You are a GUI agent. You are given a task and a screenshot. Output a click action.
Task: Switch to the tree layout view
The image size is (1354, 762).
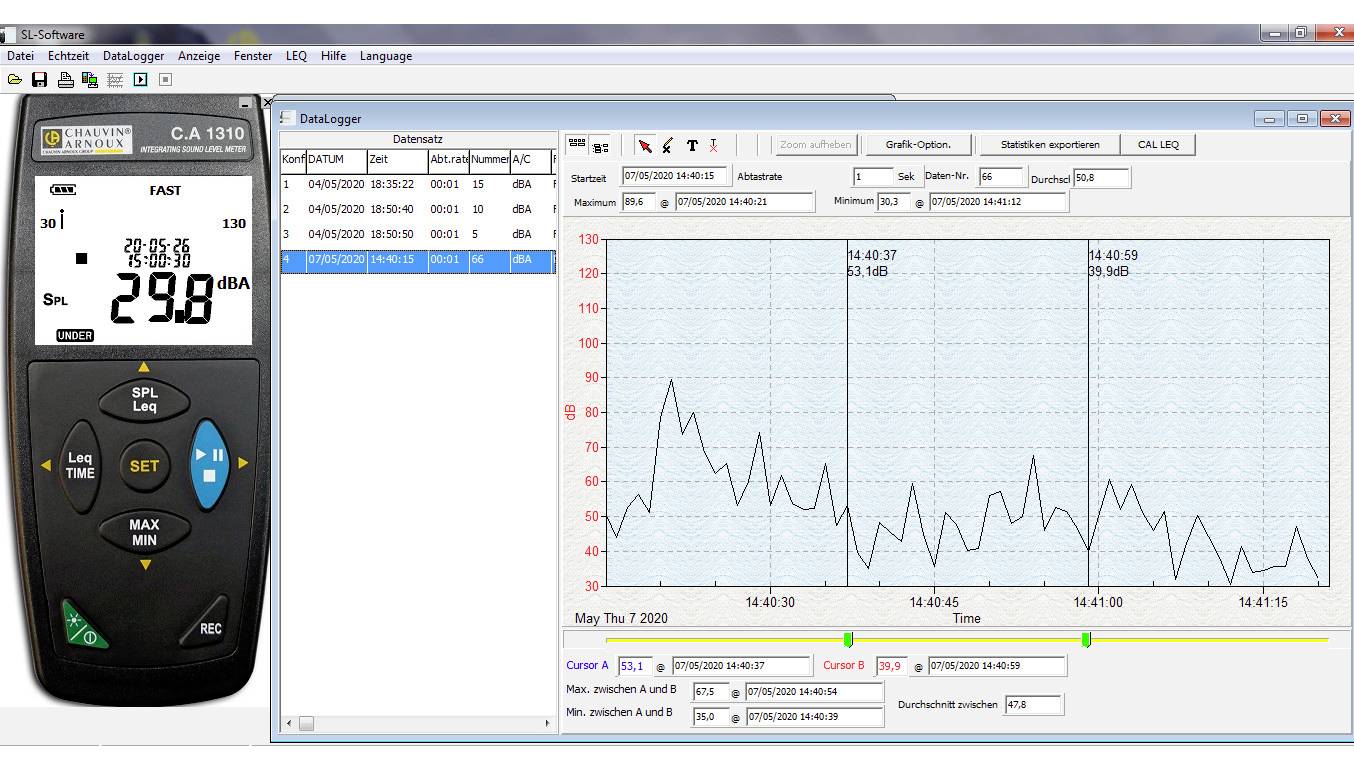601,145
